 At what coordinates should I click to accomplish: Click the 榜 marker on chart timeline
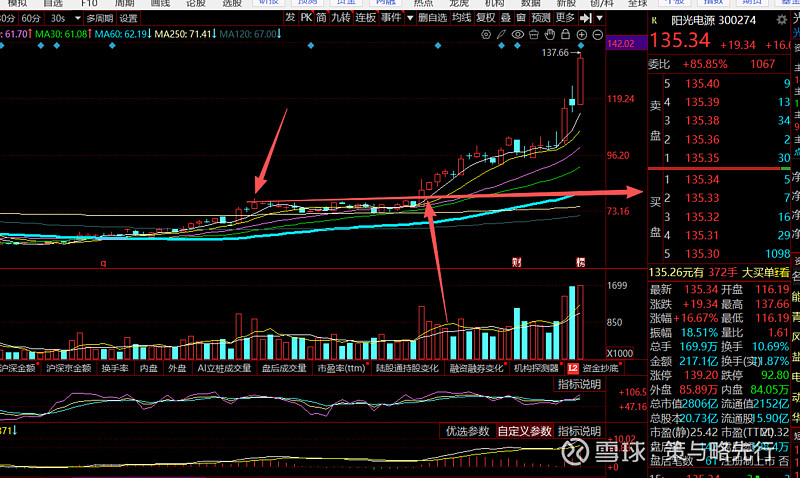pyautogui.click(x=581, y=262)
